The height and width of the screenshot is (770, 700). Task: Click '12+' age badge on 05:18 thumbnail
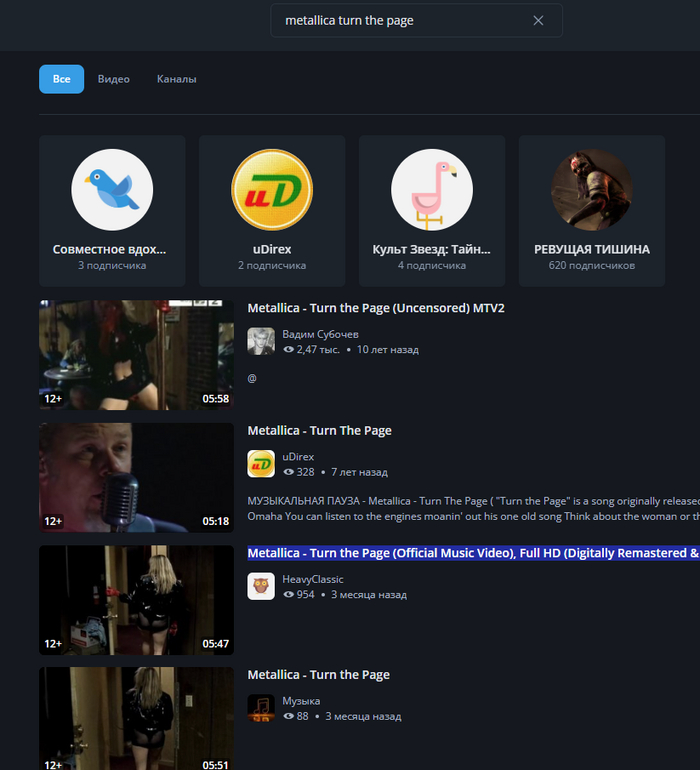point(53,522)
